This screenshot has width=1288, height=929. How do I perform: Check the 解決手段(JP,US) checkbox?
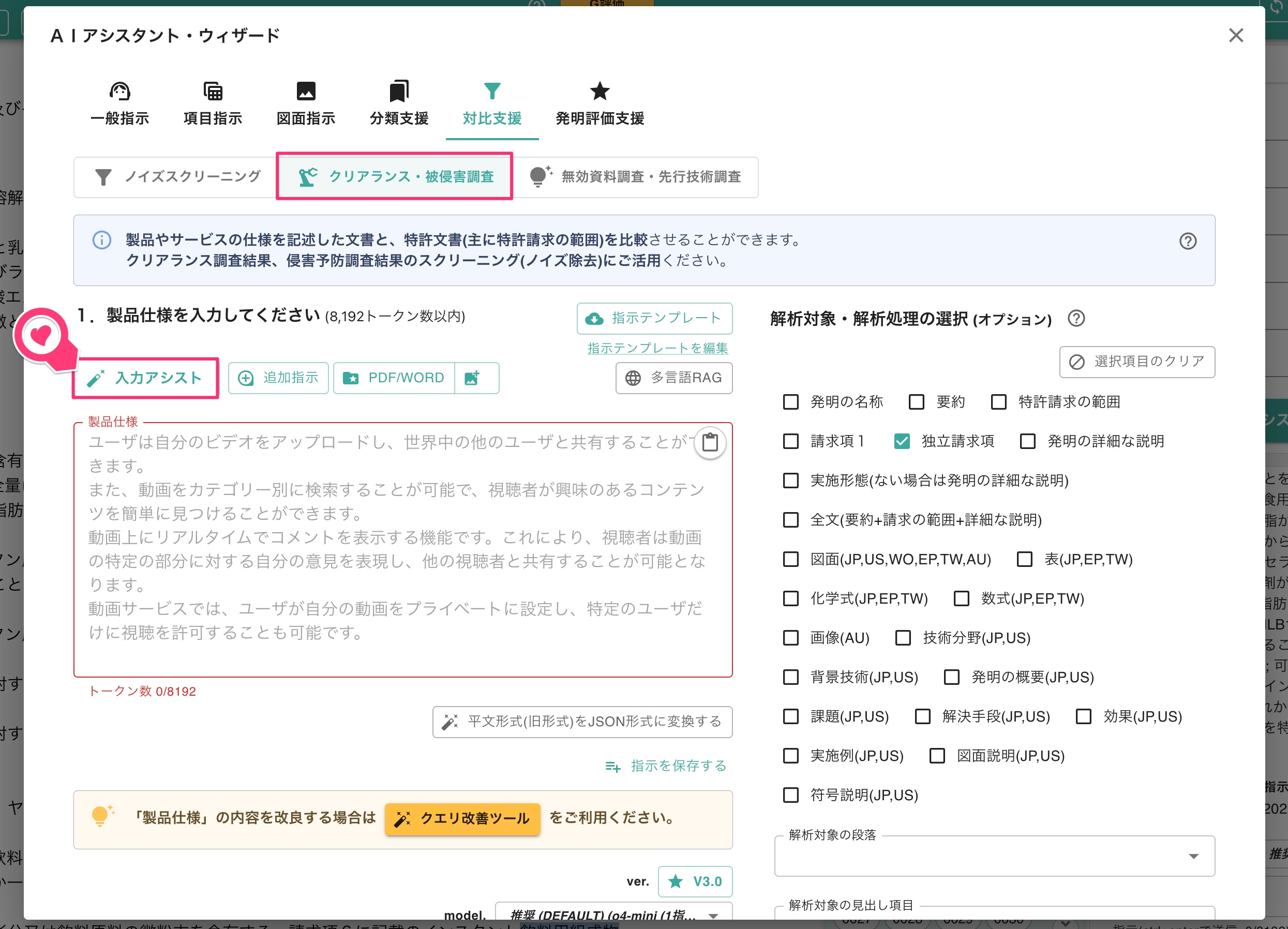[x=922, y=716]
